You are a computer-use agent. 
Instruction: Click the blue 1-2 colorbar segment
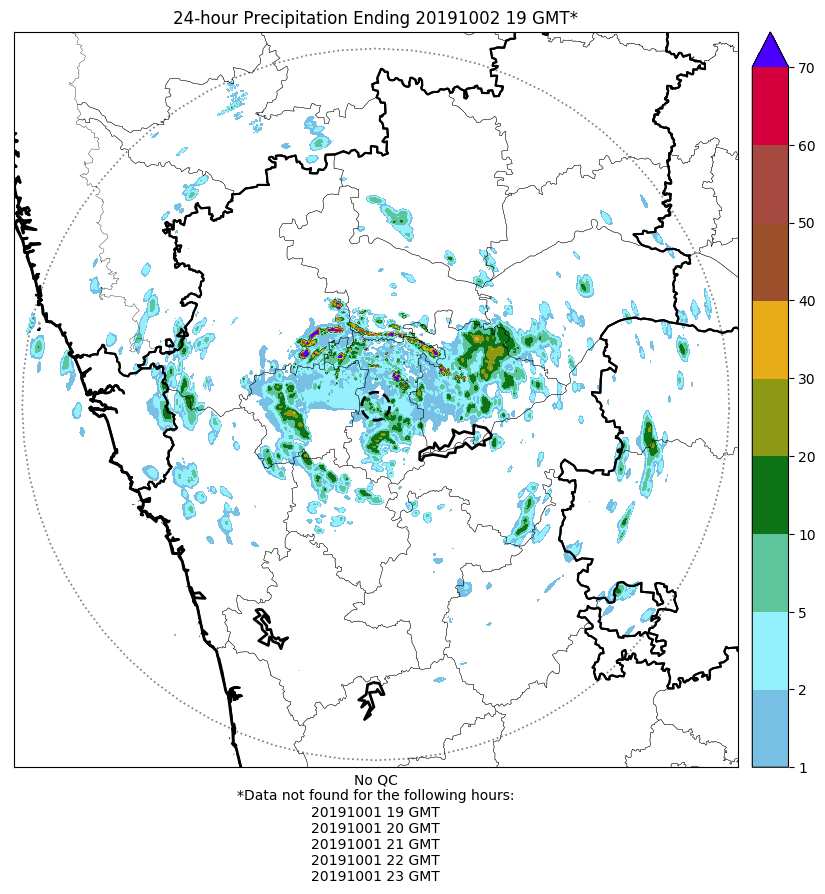point(770,729)
